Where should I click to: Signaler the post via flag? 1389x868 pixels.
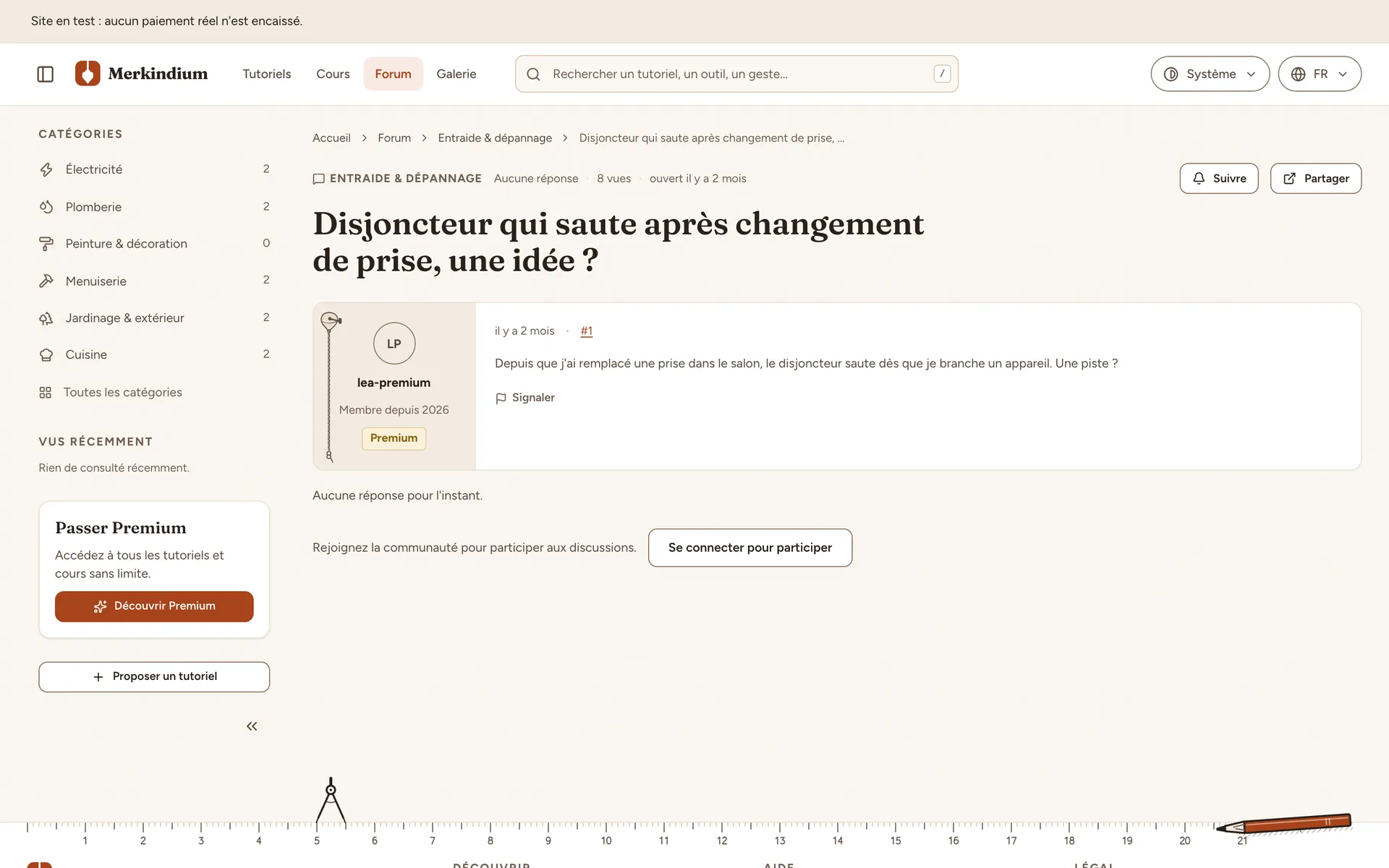[x=525, y=398]
